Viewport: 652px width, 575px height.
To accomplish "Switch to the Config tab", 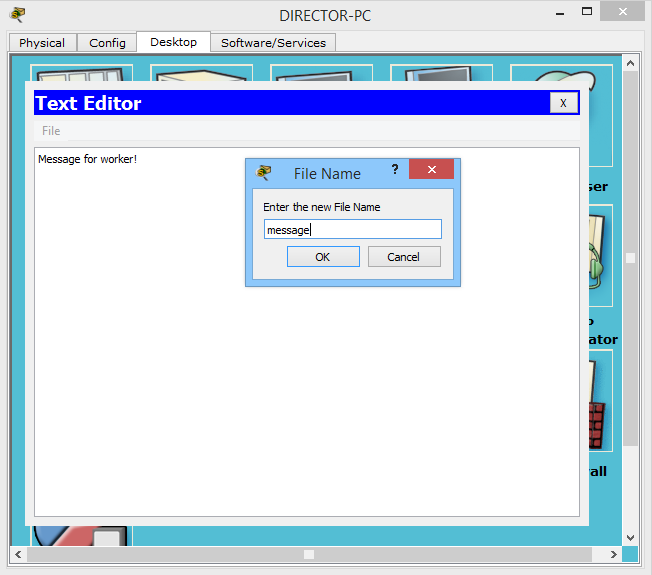I will pos(107,43).
